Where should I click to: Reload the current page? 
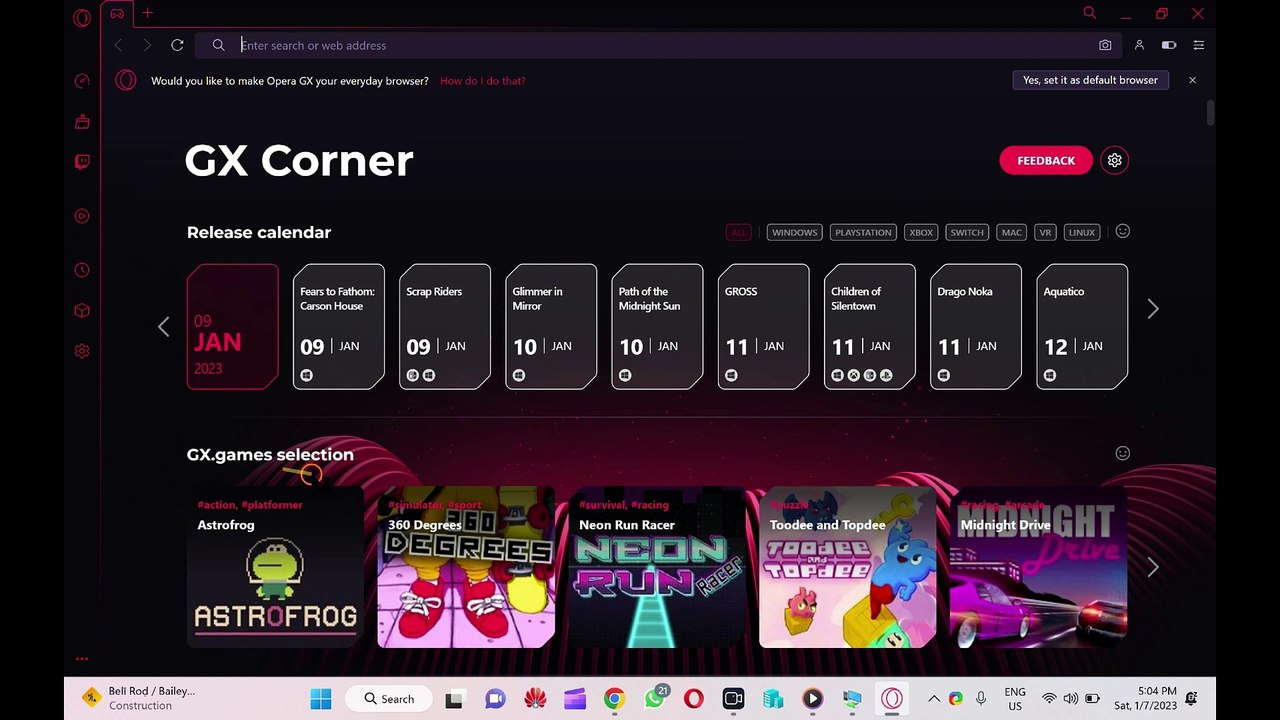click(x=177, y=45)
